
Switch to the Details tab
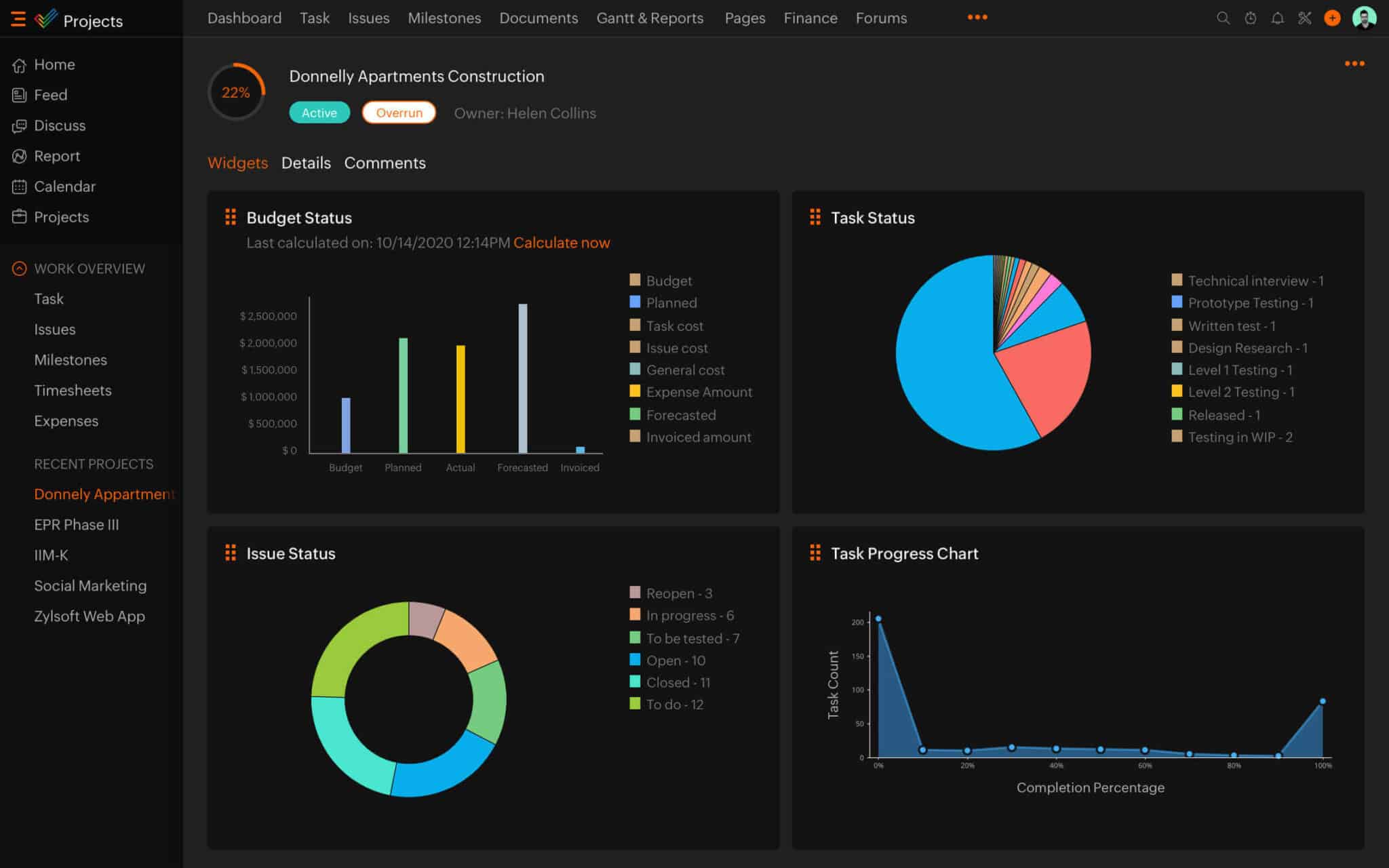(x=305, y=162)
